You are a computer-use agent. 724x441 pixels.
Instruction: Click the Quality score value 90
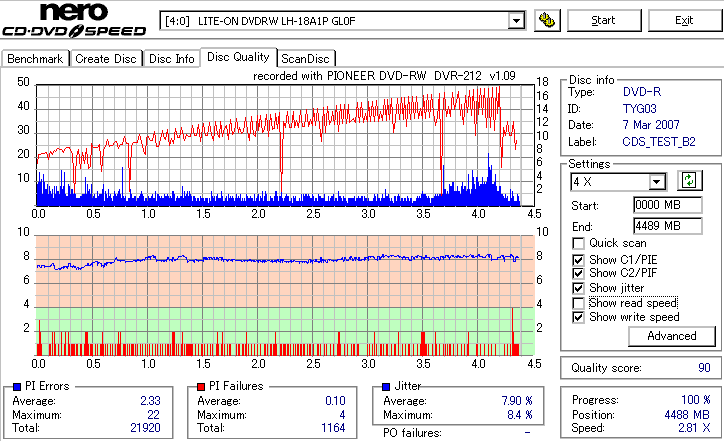(x=704, y=368)
